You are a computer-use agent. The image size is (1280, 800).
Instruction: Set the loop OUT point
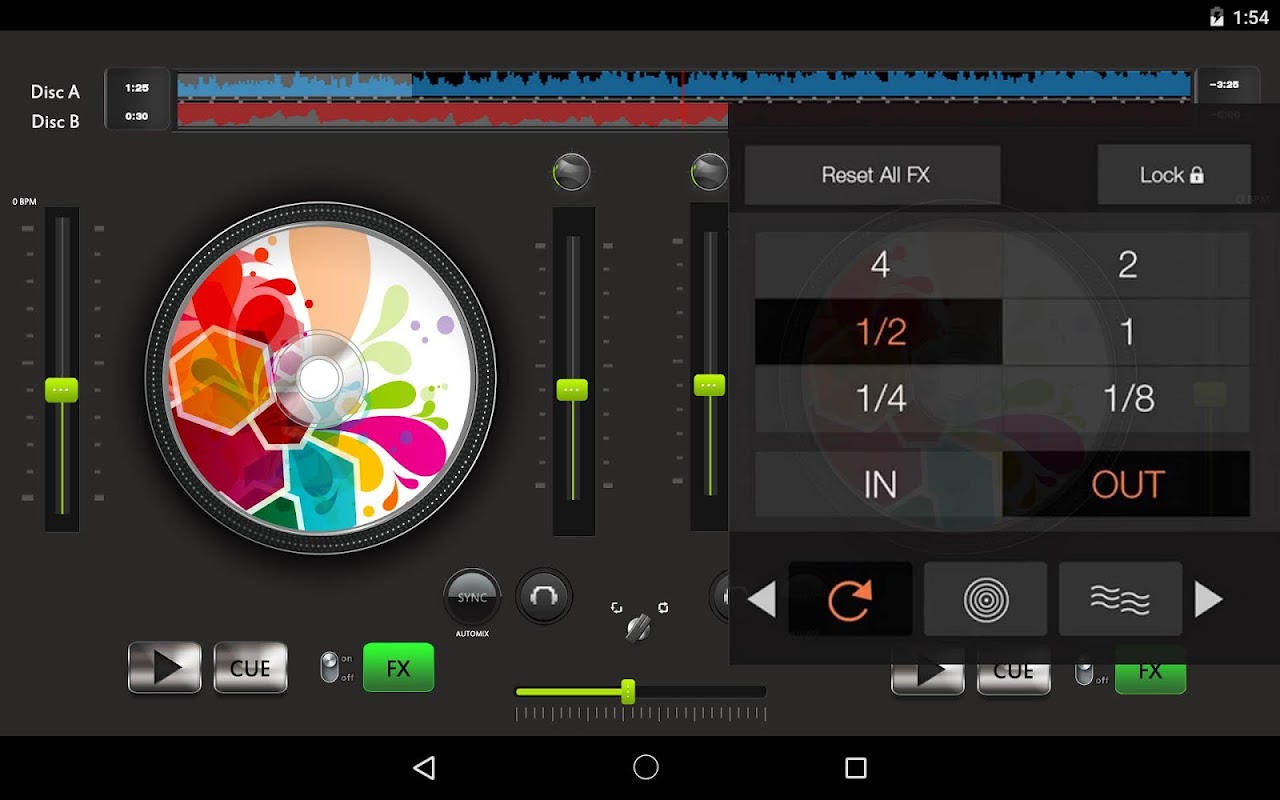coord(1127,484)
